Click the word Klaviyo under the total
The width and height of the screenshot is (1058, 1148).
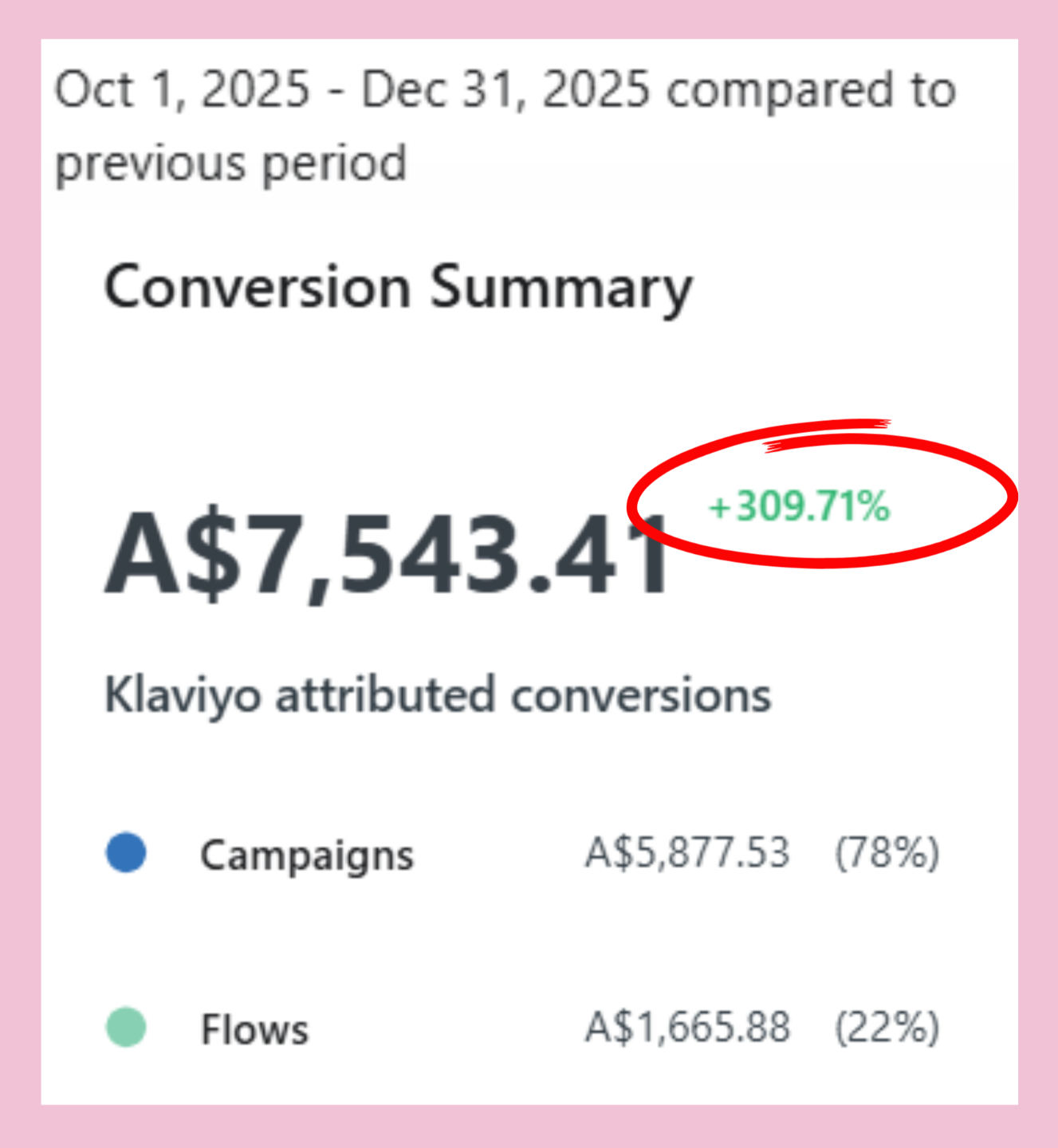tap(183, 696)
